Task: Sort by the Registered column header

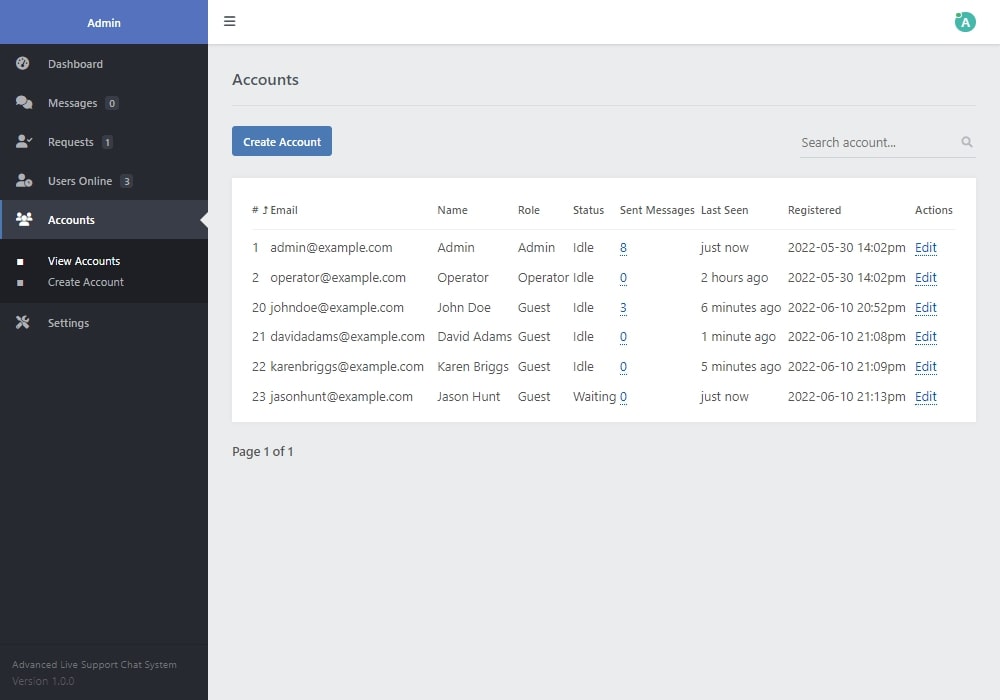Action: [x=814, y=210]
